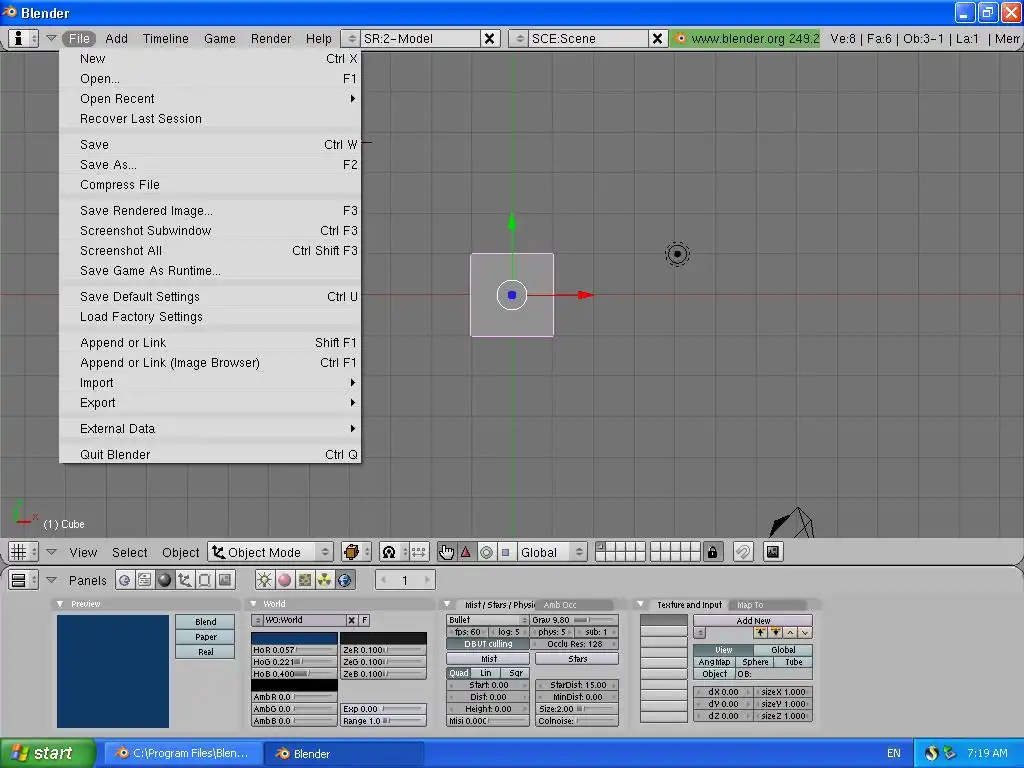Select the Scene context image icon

[x=225, y=580]
